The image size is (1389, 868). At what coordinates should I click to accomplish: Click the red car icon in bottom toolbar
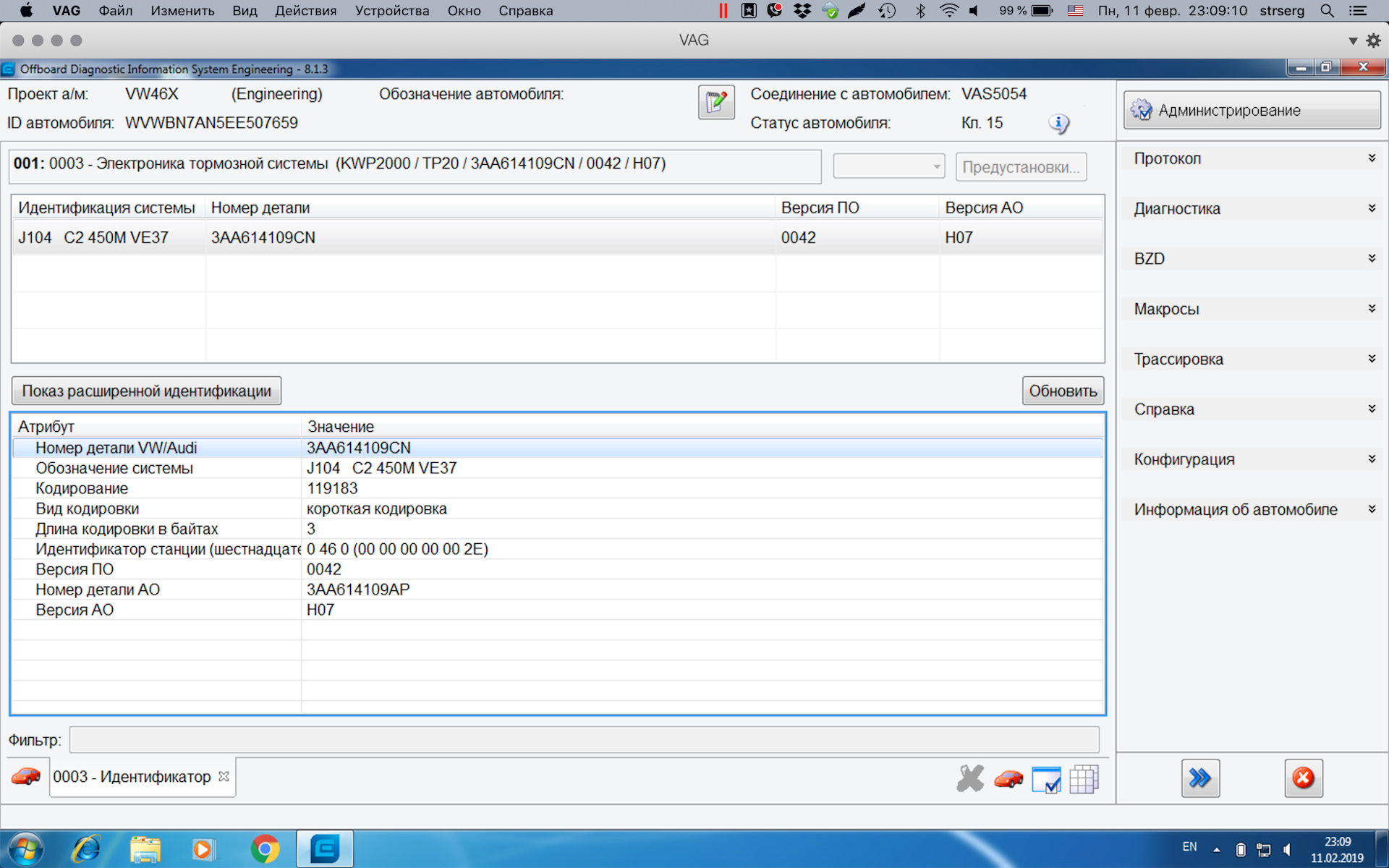[1008, 779]
